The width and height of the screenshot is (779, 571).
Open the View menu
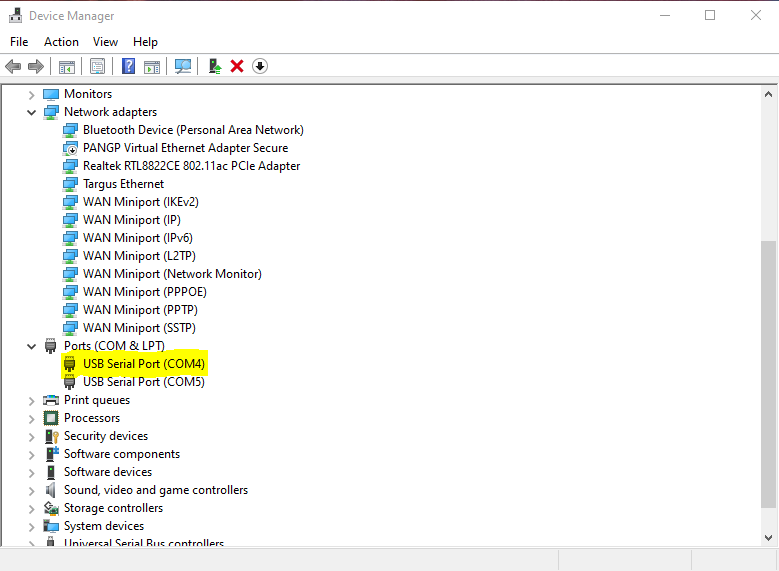point(105,41)
